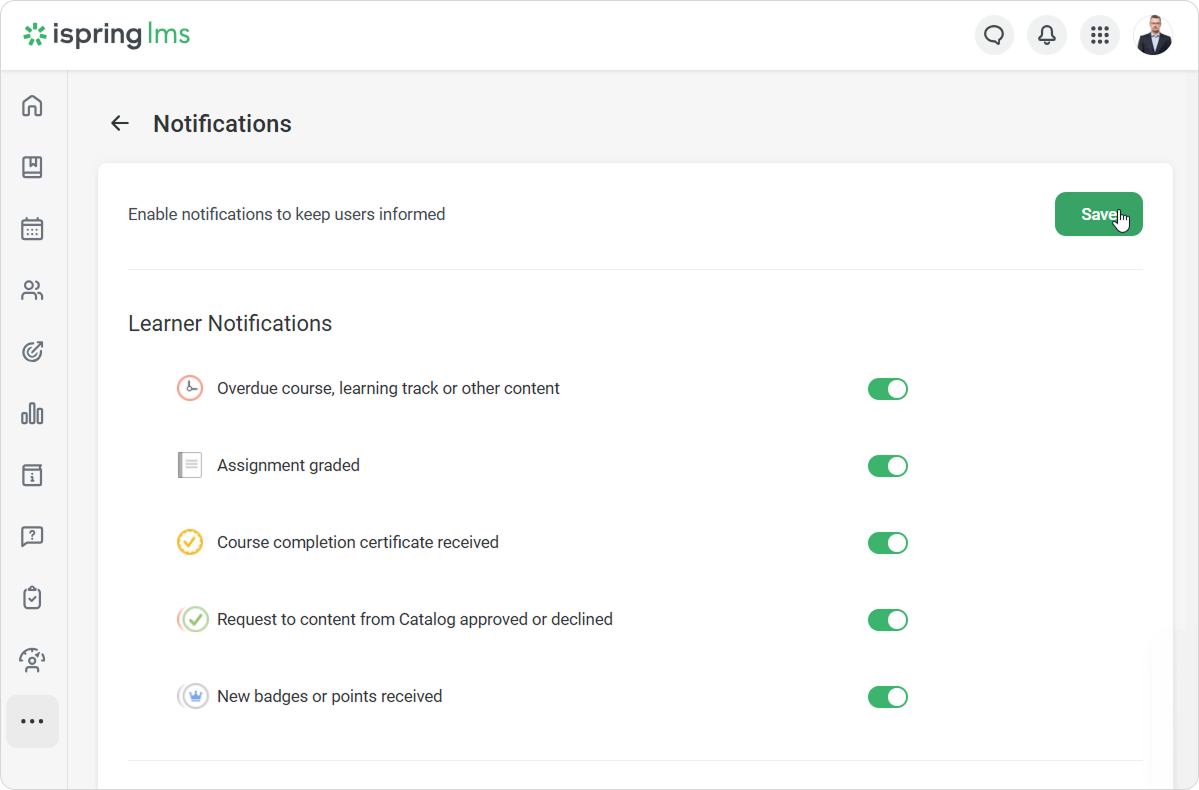Screen dimensions: 1199x790
Task: Expand the more options ellipsis menu
Action: click(x=32, y=721)
